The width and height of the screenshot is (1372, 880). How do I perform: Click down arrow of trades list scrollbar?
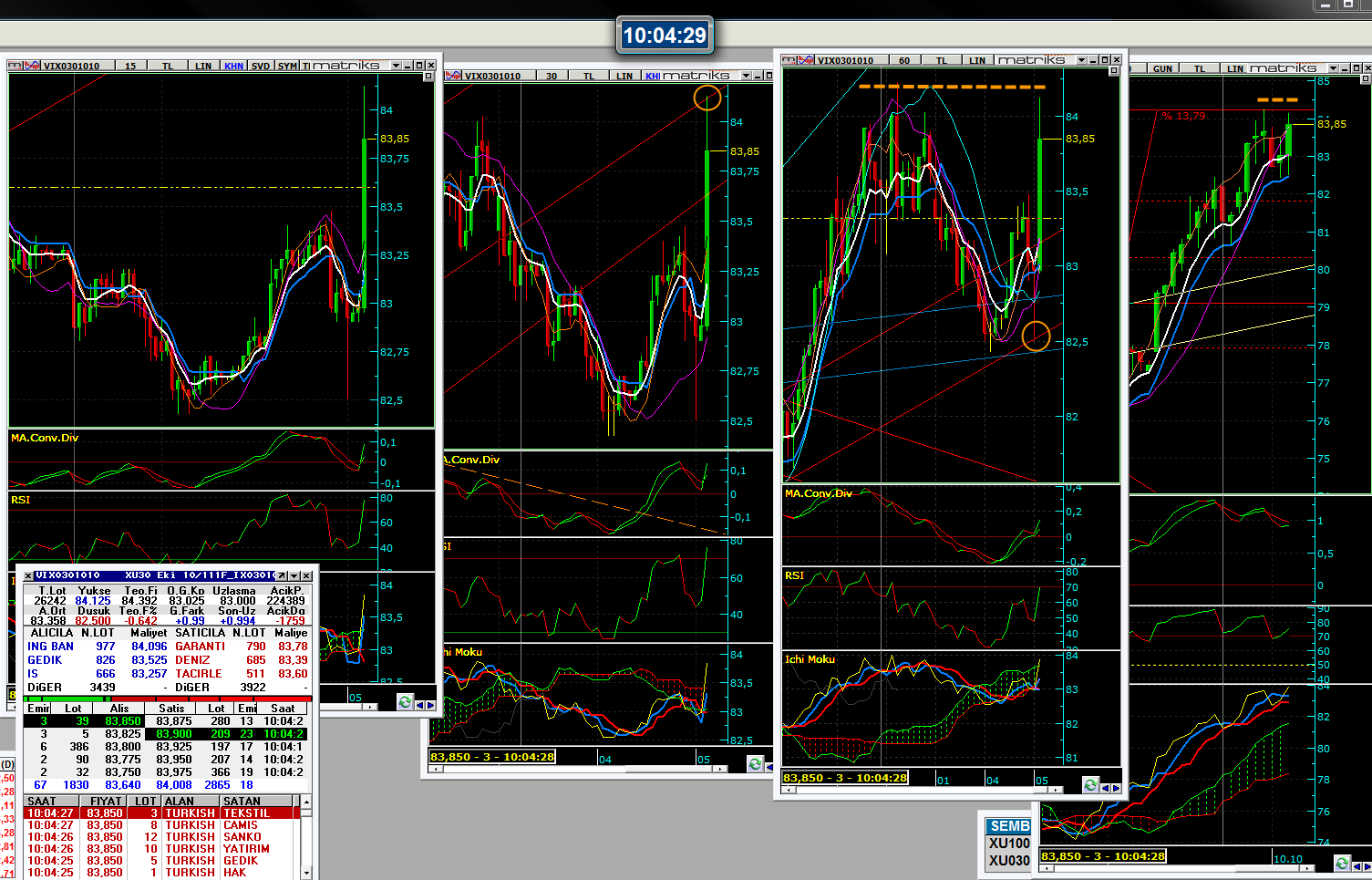point(306,873)
